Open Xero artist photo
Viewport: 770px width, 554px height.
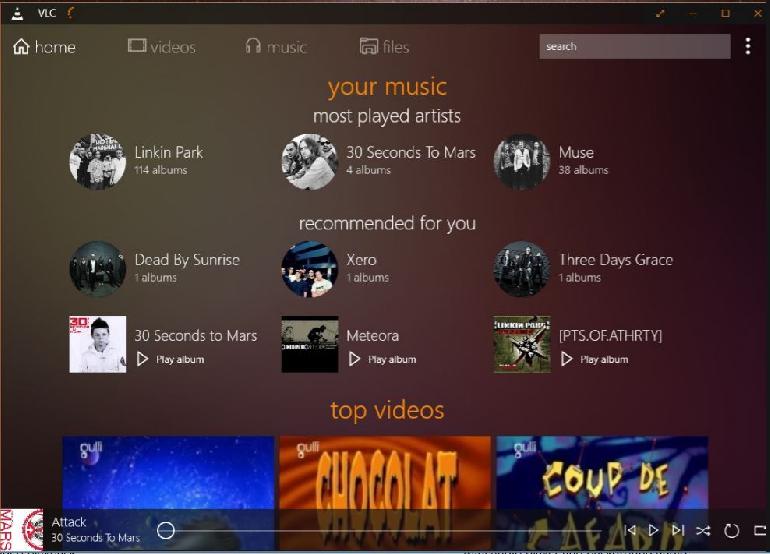[310, 269]
